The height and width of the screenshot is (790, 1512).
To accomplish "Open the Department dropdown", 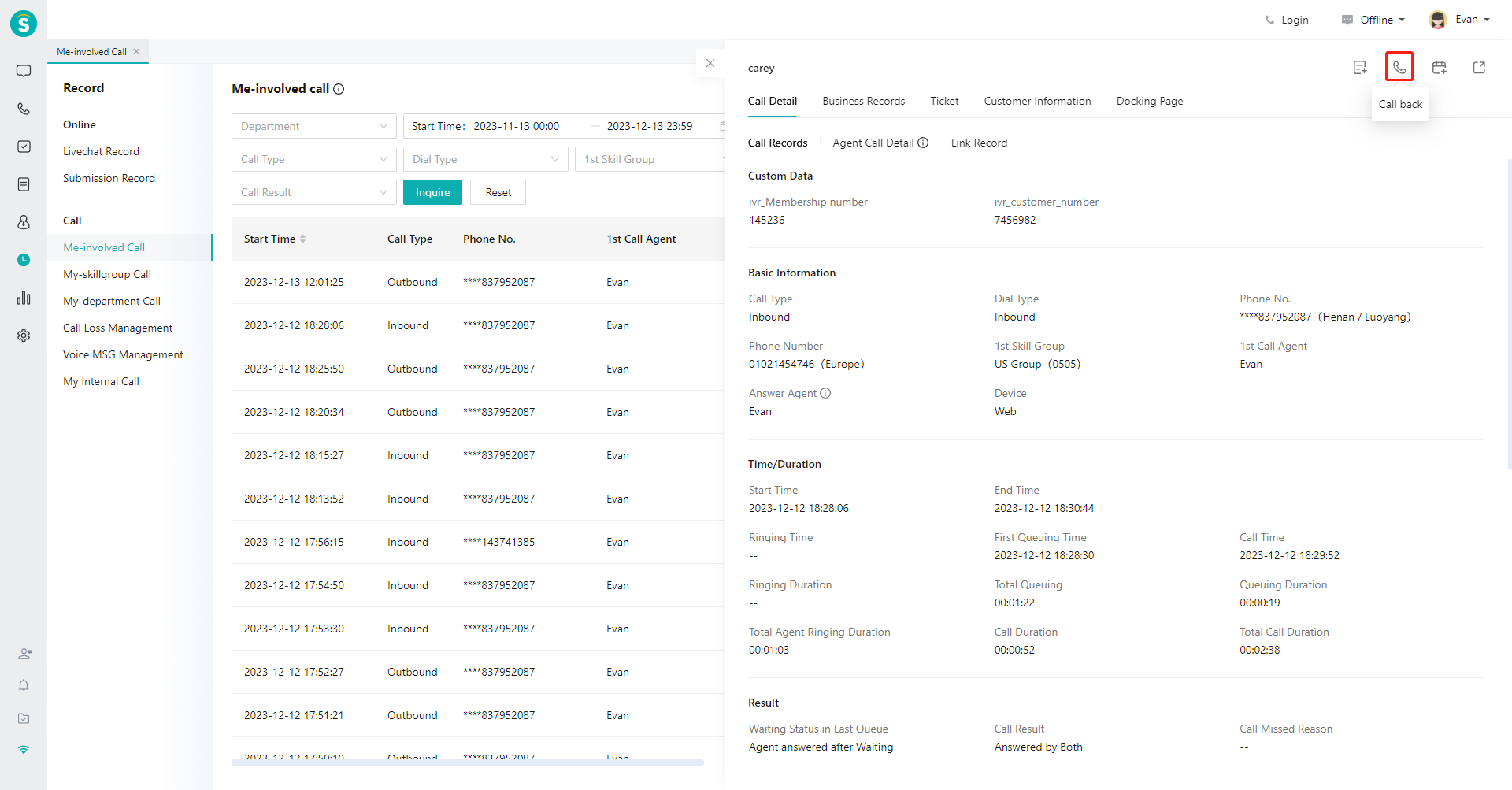I will click(x=314, y=126).
